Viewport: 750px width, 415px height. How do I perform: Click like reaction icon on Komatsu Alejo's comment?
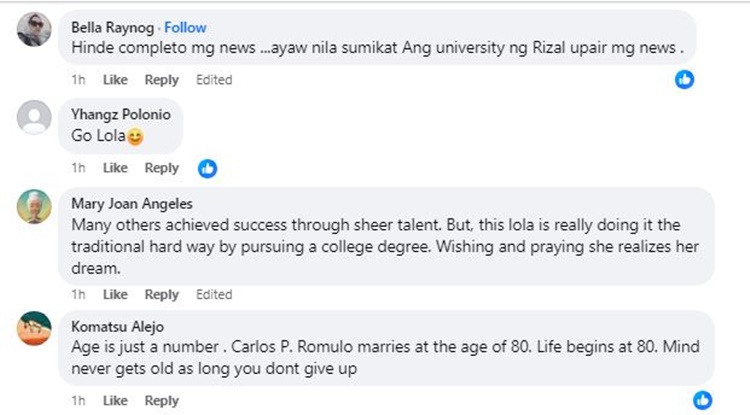click(704, 400)
